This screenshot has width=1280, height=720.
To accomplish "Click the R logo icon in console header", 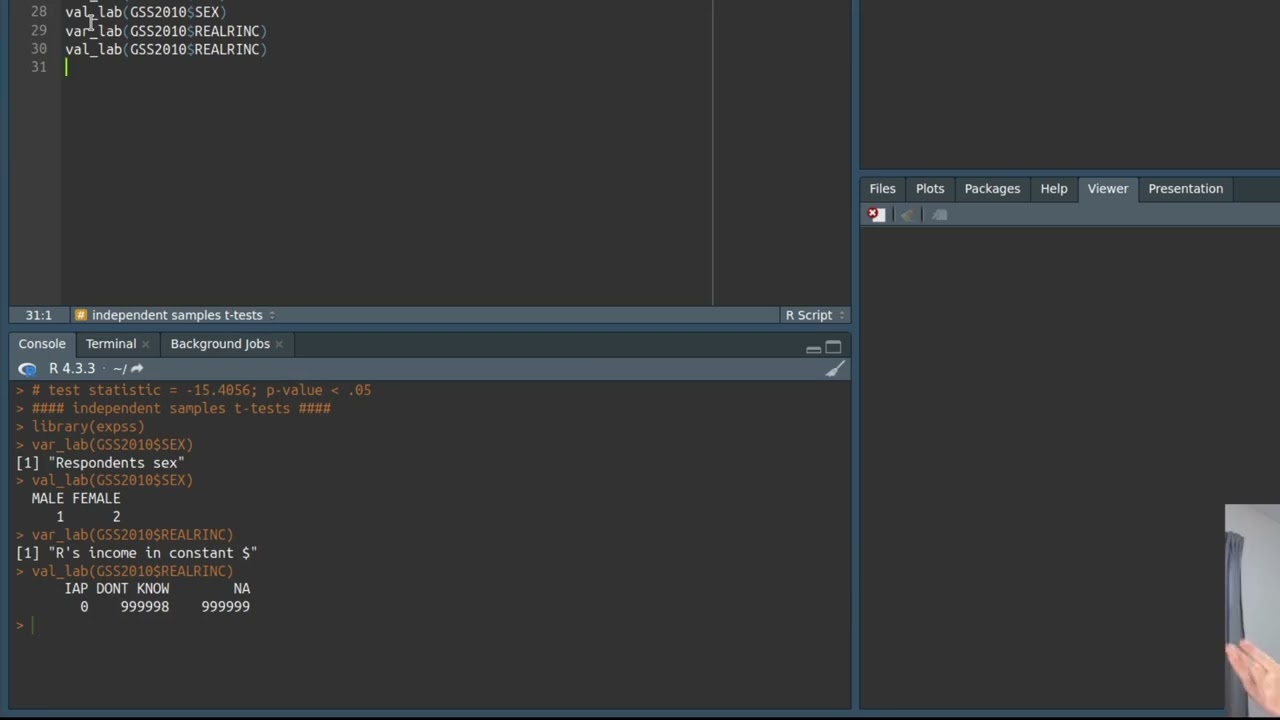I will [27, 369].
